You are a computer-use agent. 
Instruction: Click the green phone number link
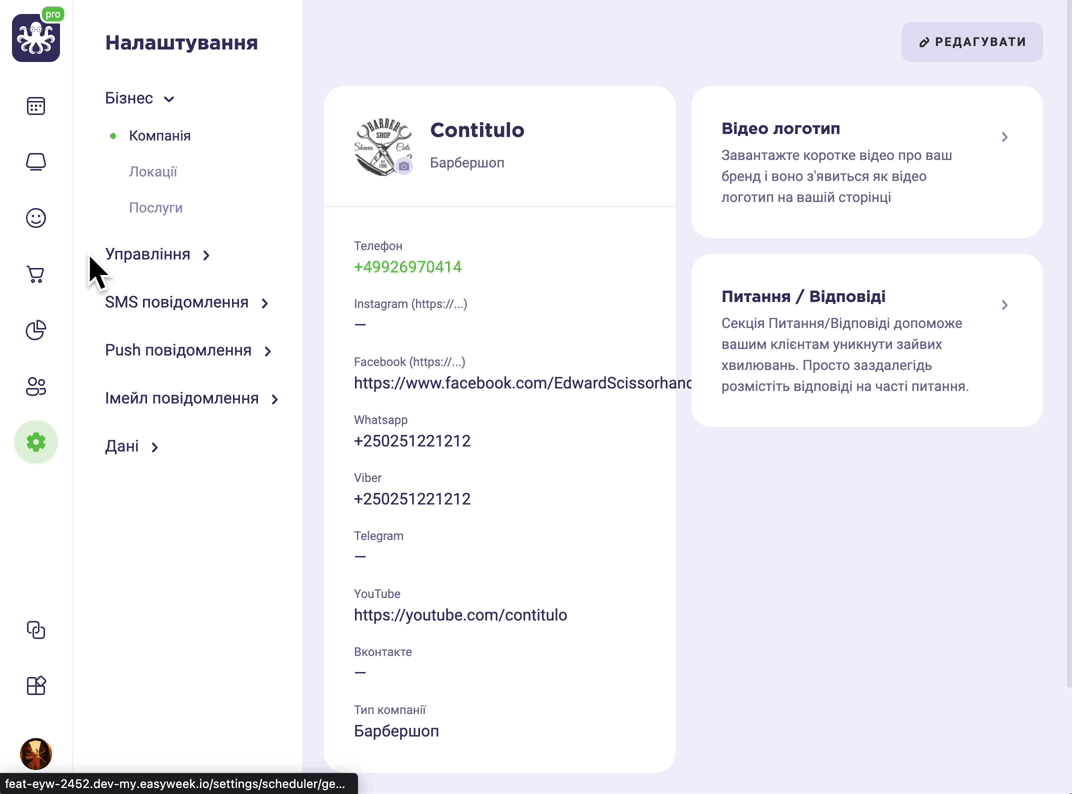coord(407,267)
